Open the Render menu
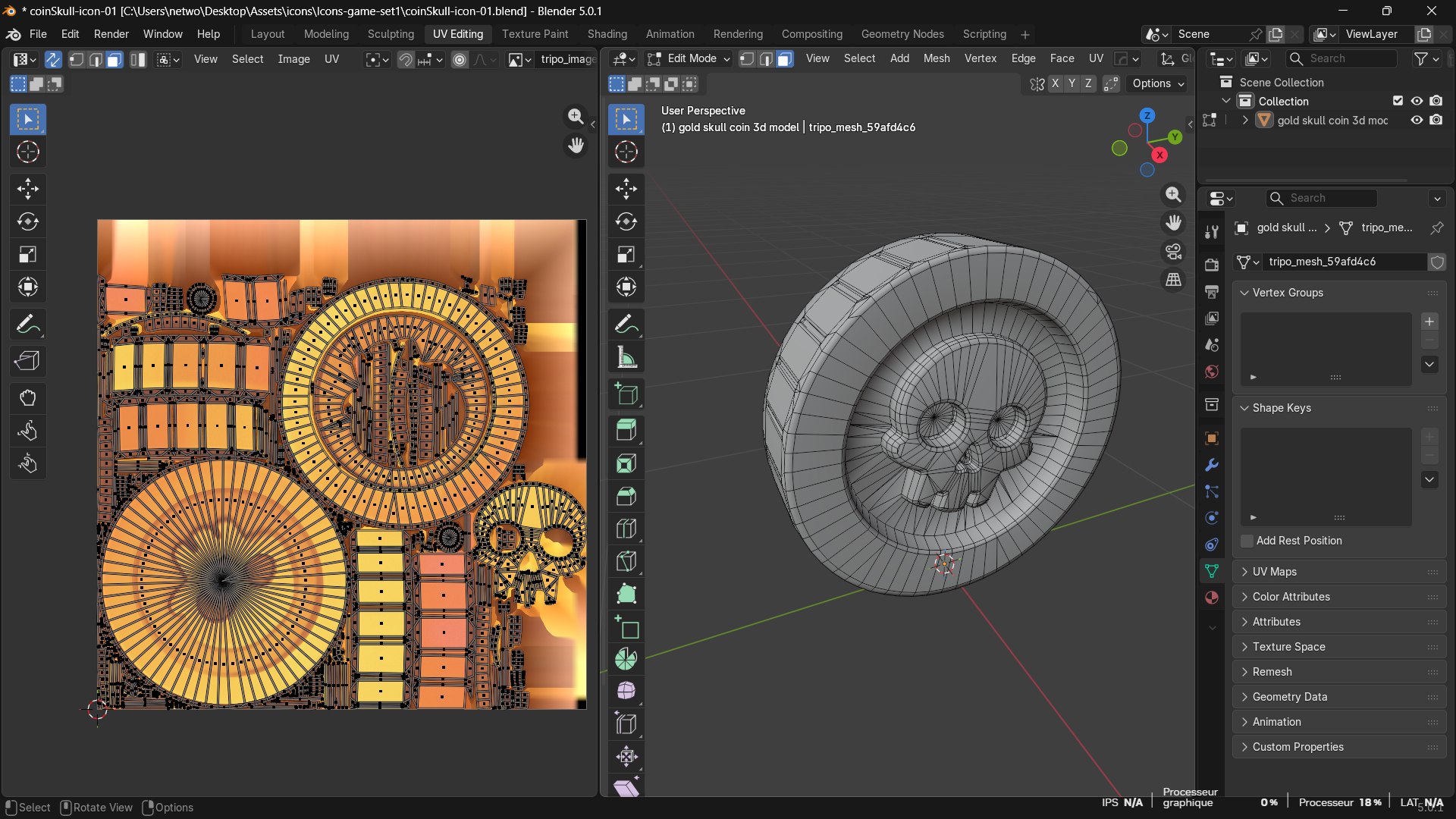 (111, 34)
